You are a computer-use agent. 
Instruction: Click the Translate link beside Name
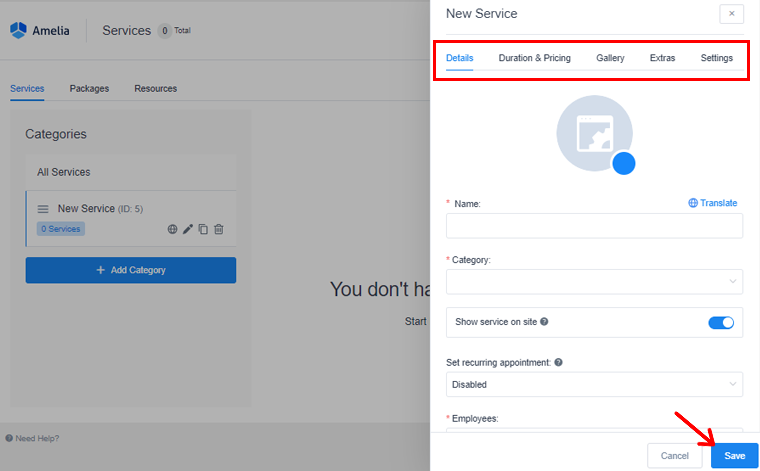point(712,203)
